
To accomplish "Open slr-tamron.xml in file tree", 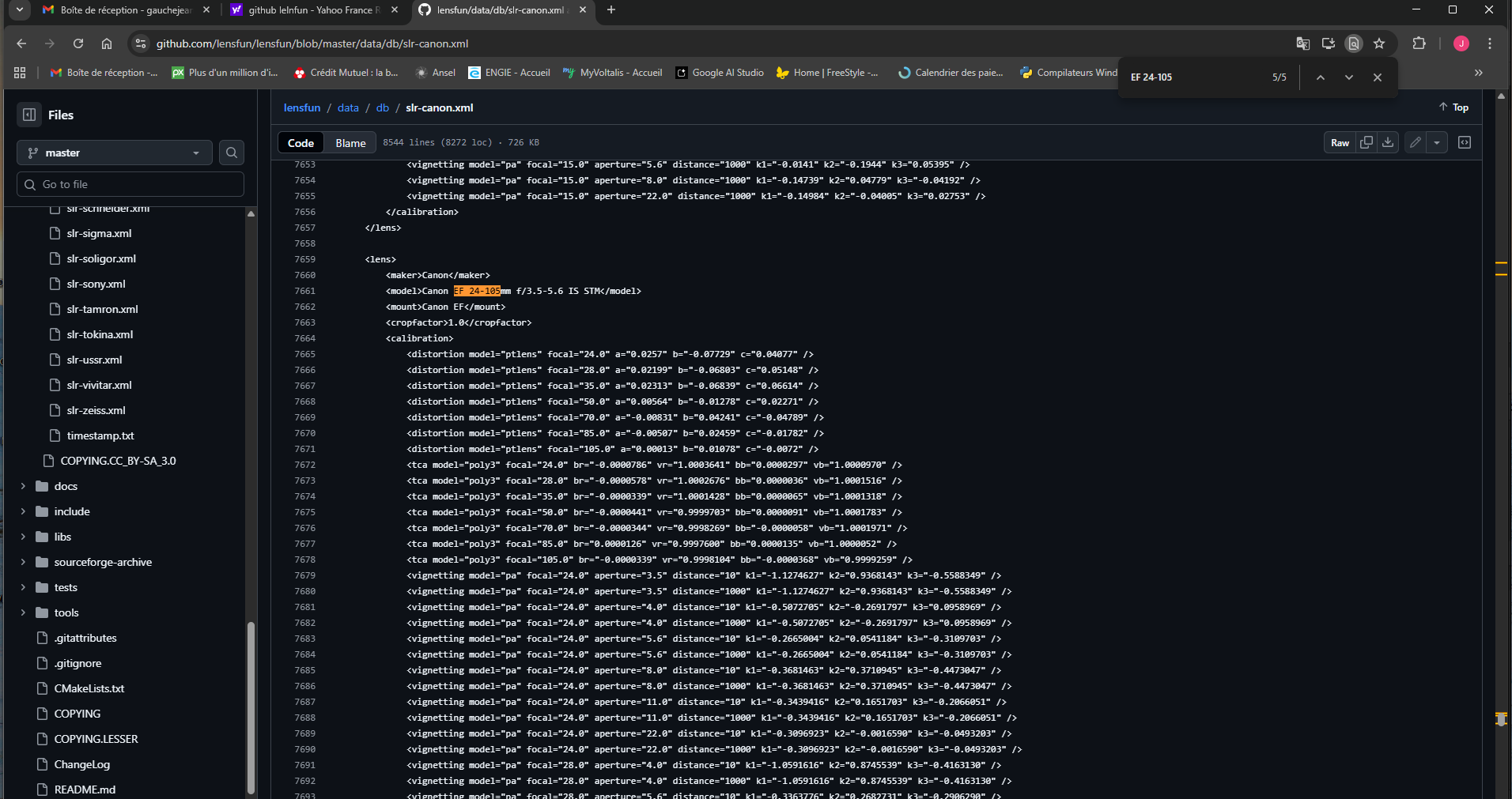I will point(102,309).
